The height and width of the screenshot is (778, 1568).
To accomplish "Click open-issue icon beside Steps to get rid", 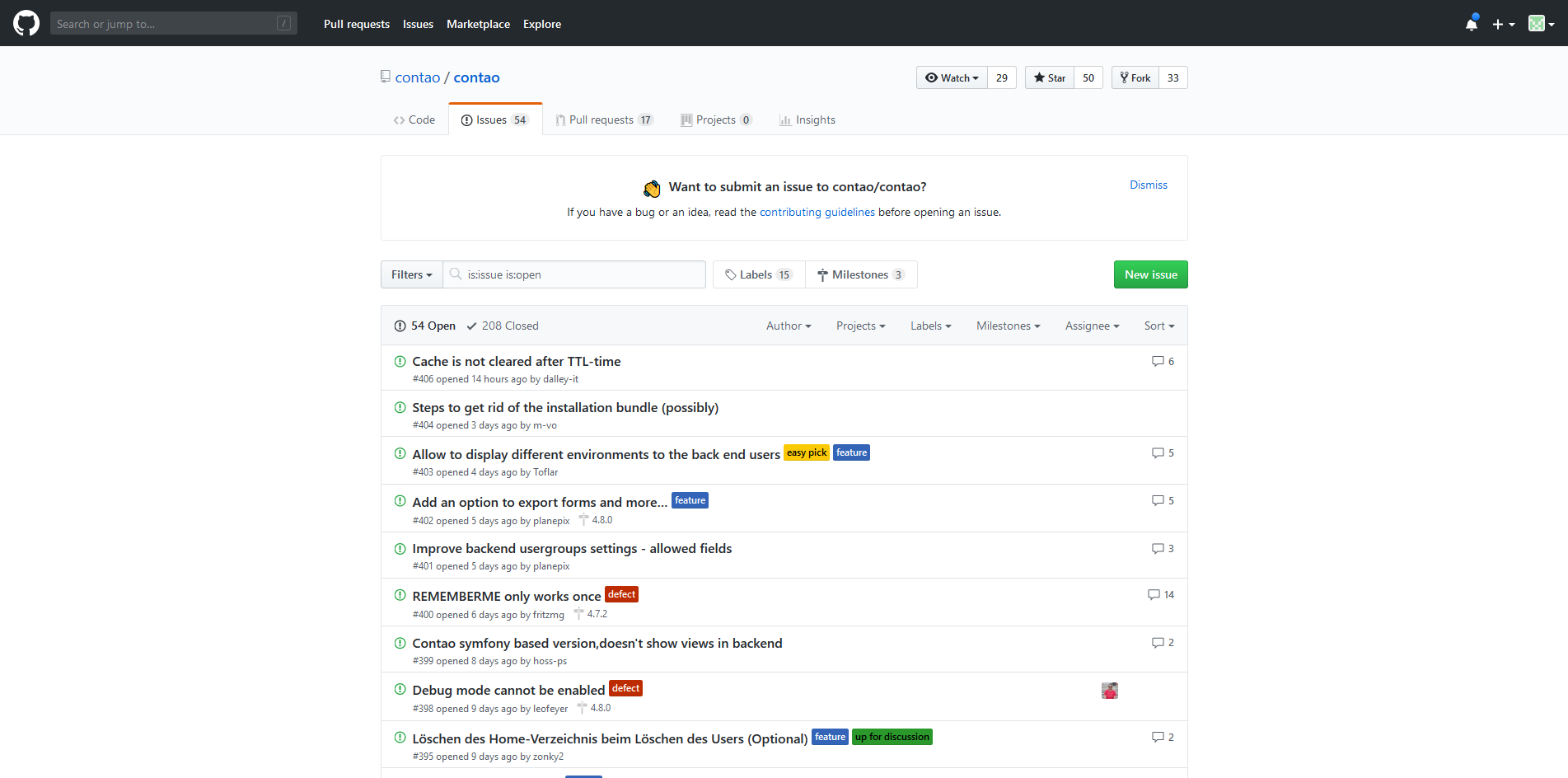I will coord(400,407).
